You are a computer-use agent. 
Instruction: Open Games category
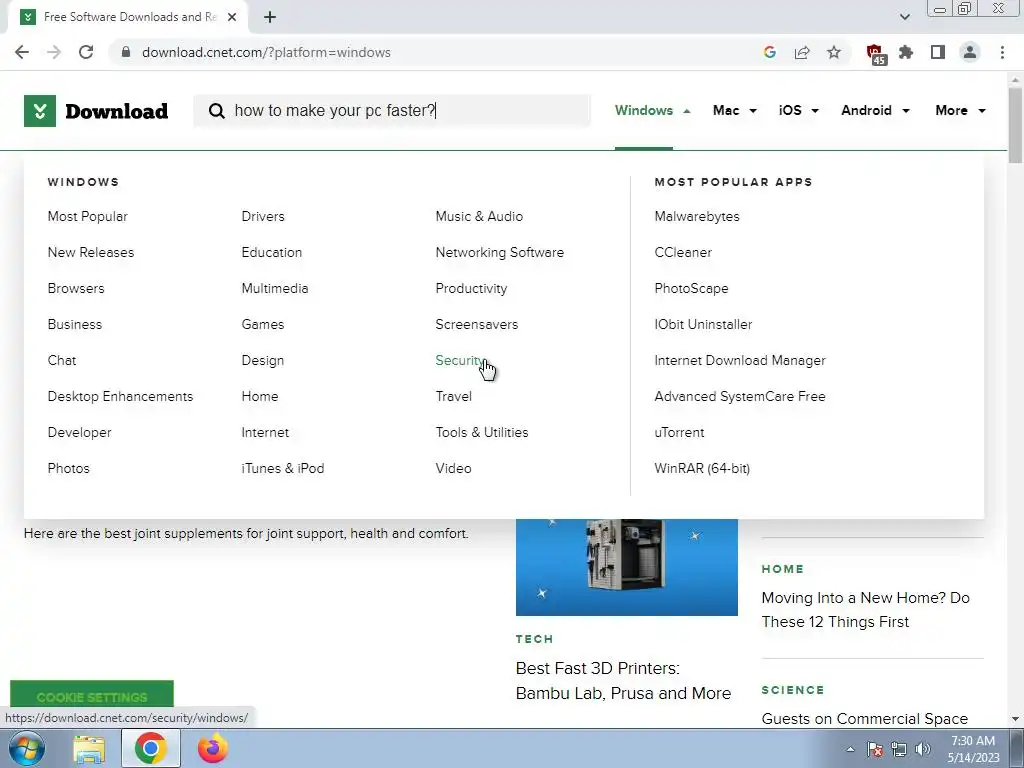263,324
